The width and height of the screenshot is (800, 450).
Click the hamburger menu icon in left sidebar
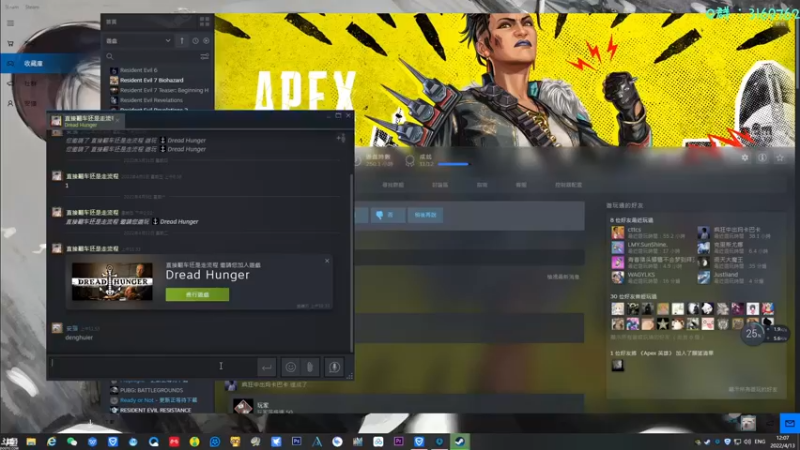pos(10,23)
